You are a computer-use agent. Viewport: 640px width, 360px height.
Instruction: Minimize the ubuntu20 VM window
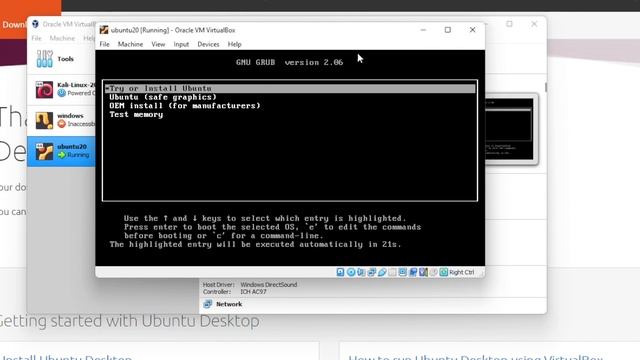pos(423,30)
